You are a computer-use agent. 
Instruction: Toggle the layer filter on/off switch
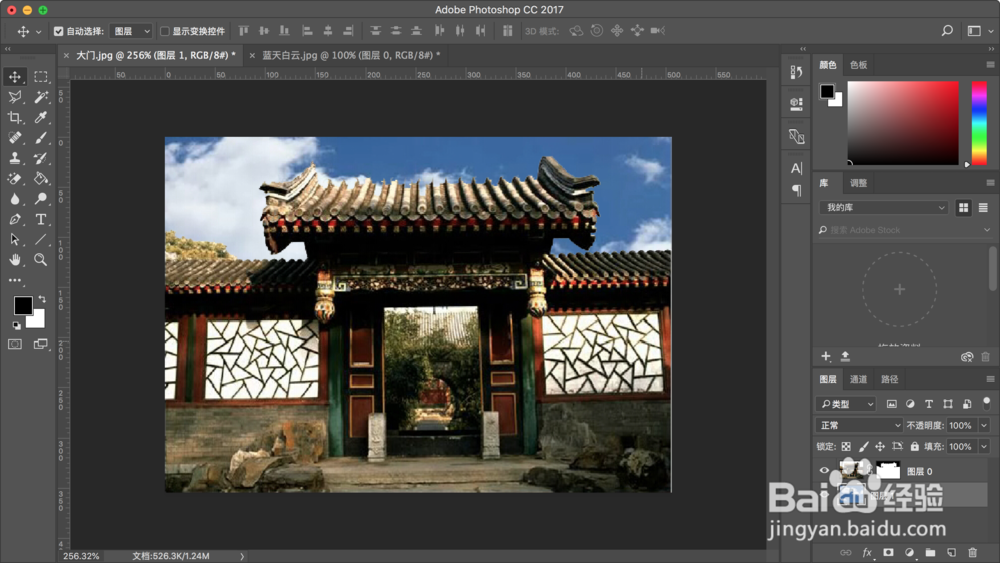pyautogui.click(x=987, y=403)
